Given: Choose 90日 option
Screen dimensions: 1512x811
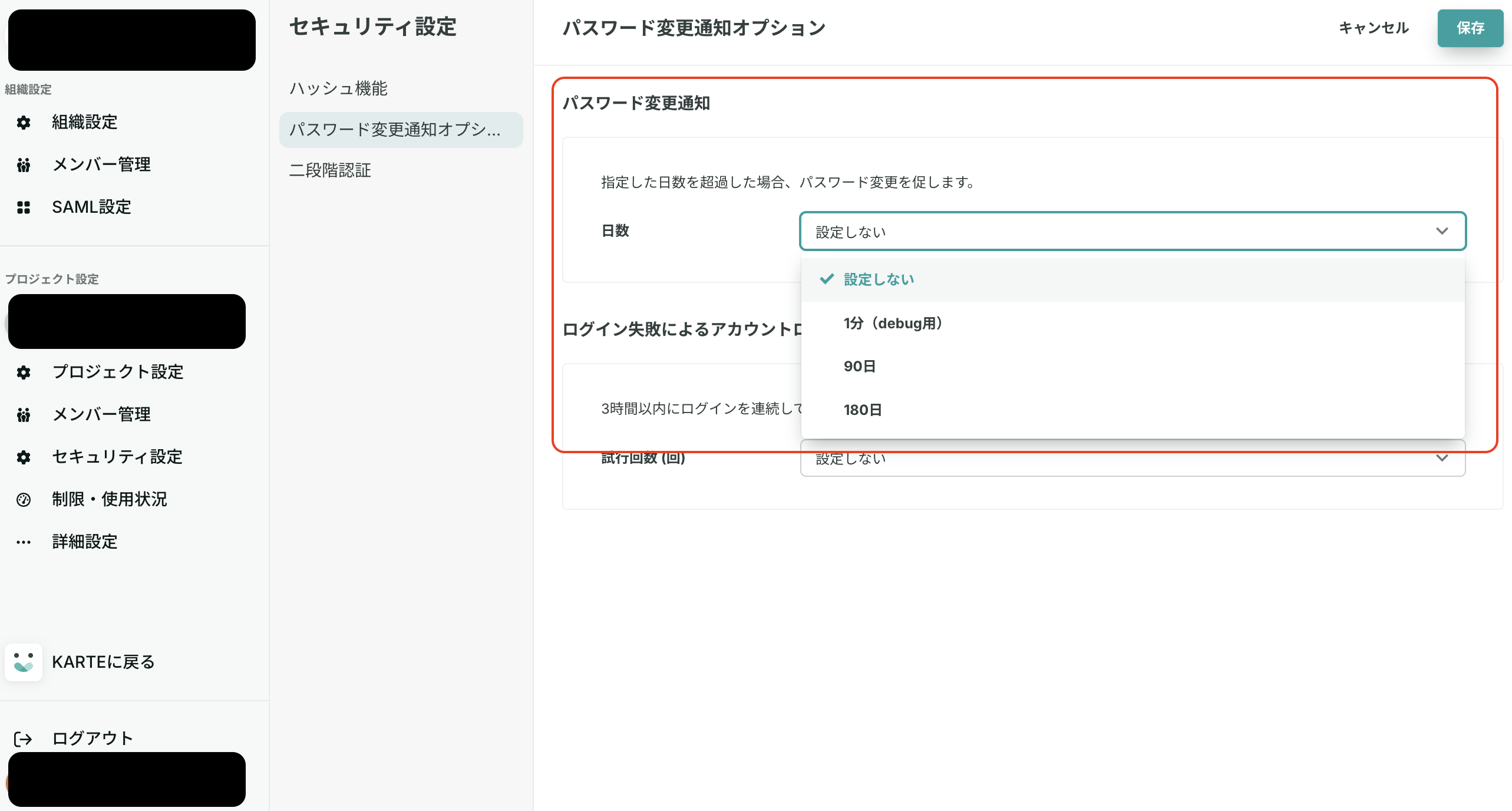Looking at the screenshot, I should (x=1133, y=367).
